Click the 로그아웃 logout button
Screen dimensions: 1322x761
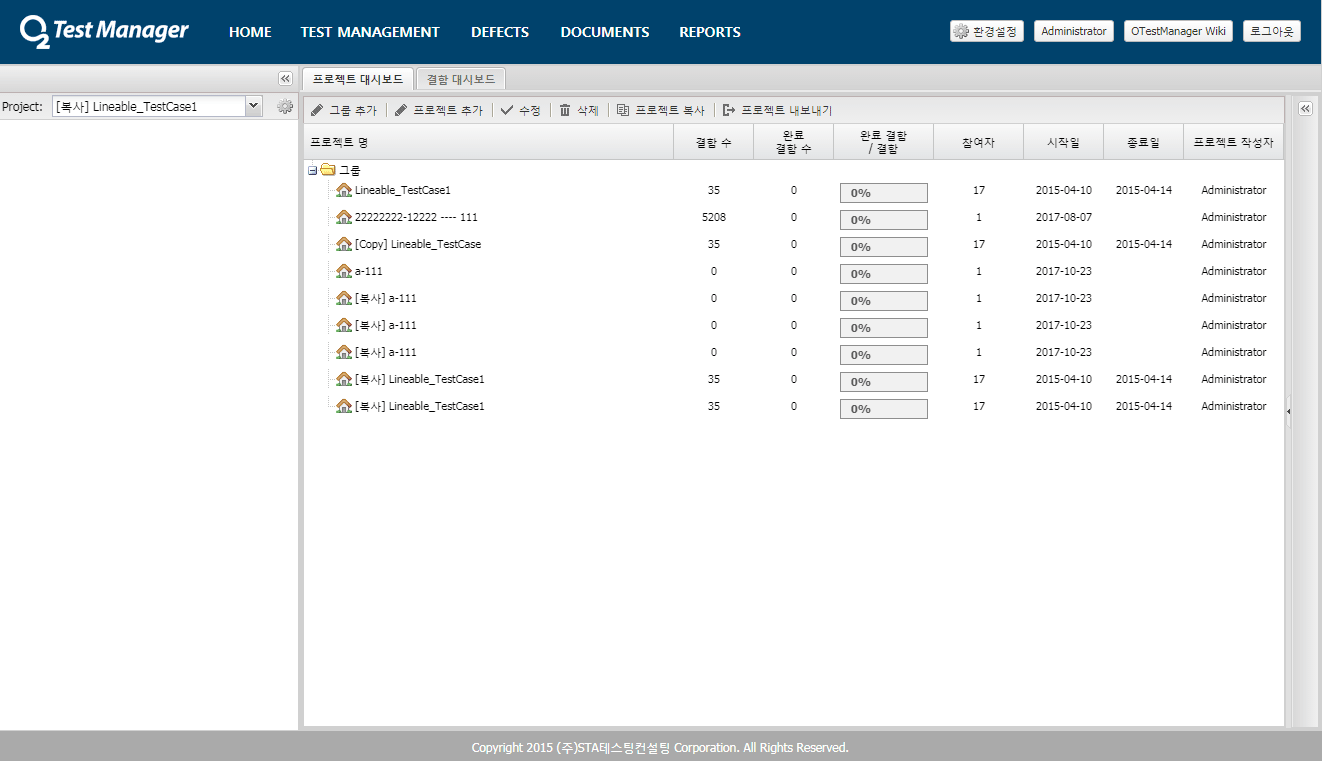click(1271, 31)
